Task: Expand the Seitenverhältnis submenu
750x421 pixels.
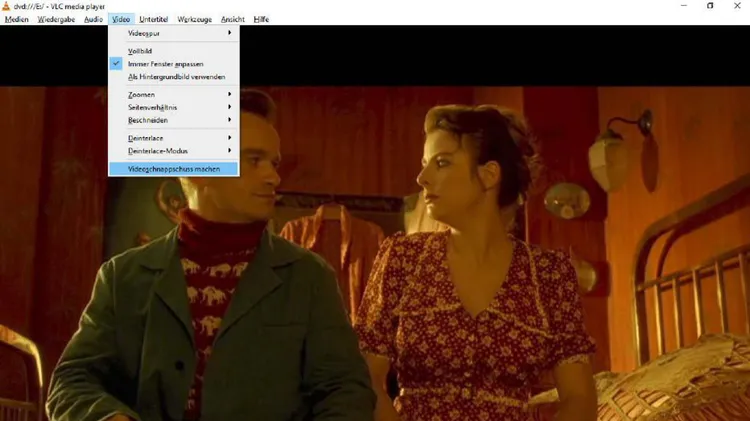Action: 174,107
